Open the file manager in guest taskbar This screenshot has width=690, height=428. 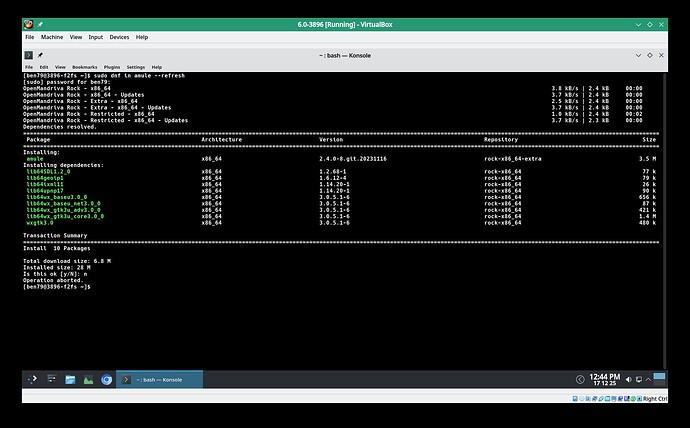[x=70, y=380]
